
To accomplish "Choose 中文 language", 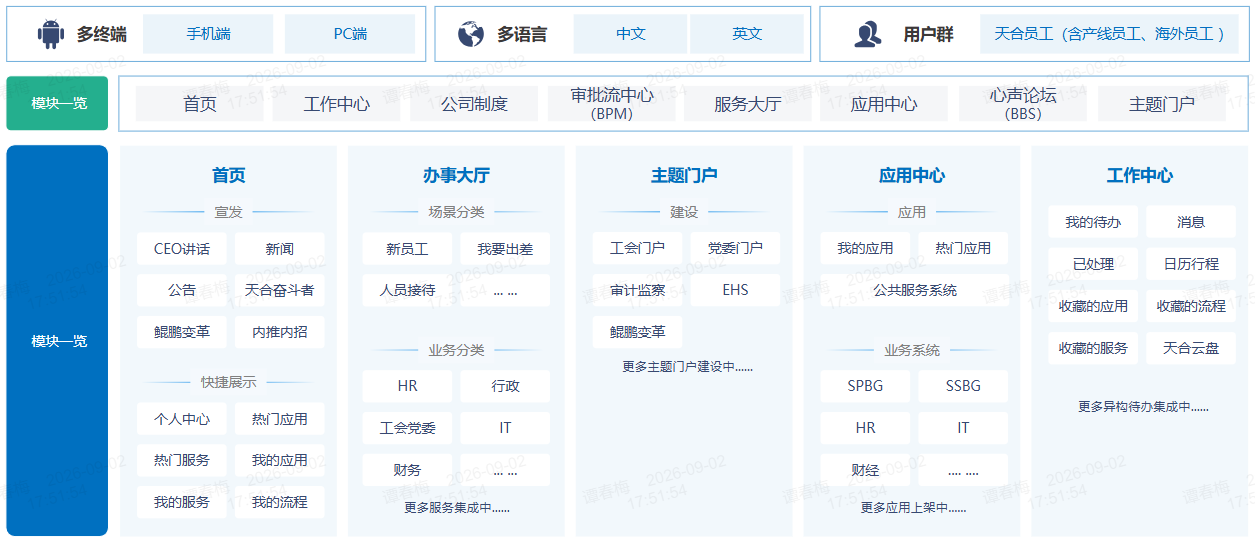I will pyautogui.click(x=631, y=34).
